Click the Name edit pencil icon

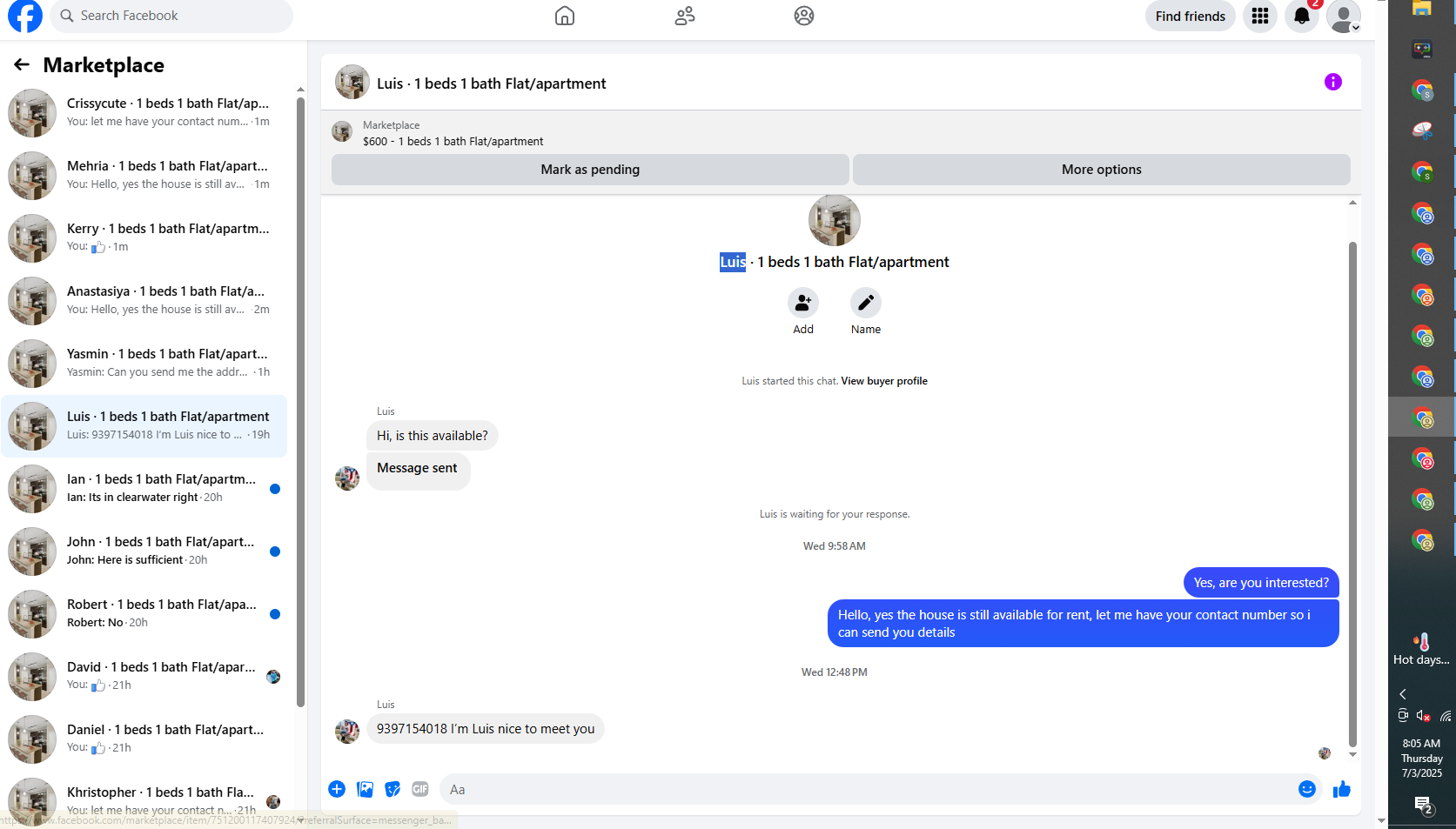click(x=866, y=303)
